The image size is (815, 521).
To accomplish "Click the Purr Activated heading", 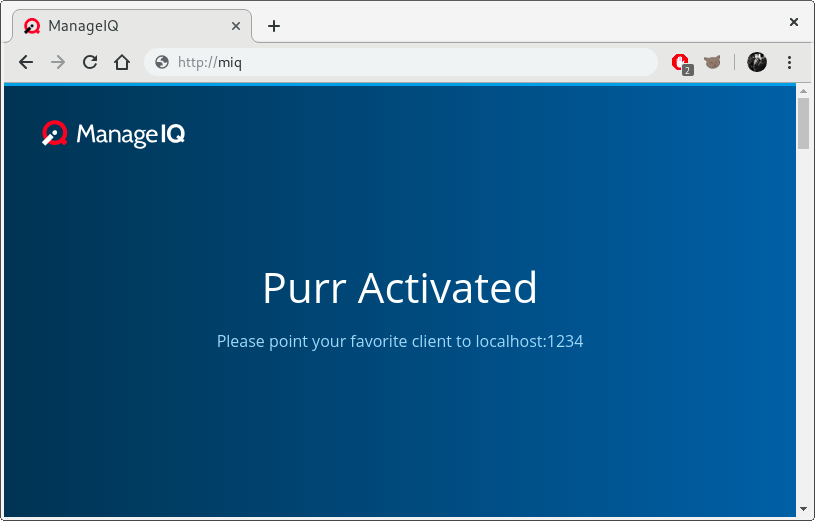I will click(x=399, y=288).
